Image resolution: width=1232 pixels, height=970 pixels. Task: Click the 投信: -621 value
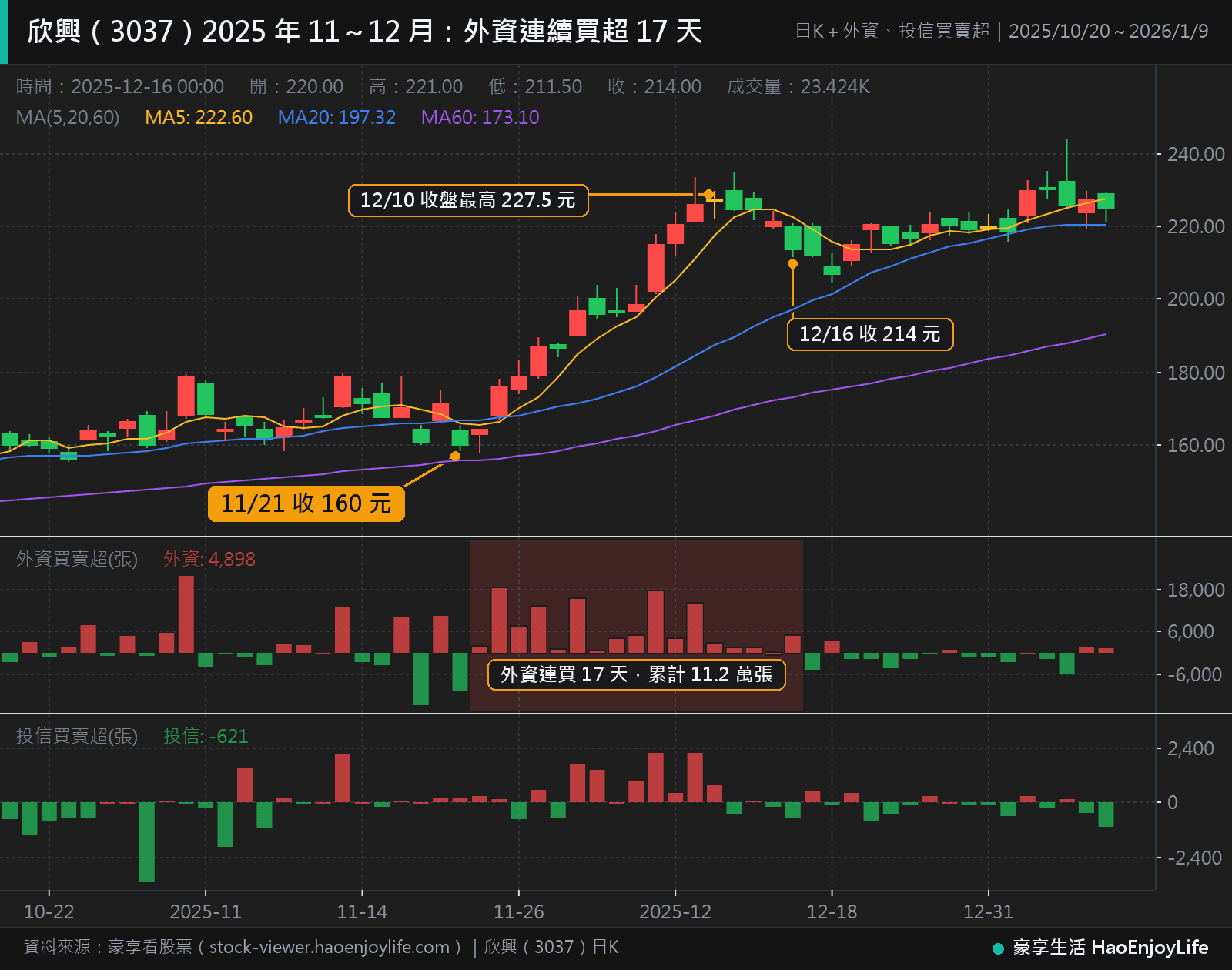coord(206,736)
